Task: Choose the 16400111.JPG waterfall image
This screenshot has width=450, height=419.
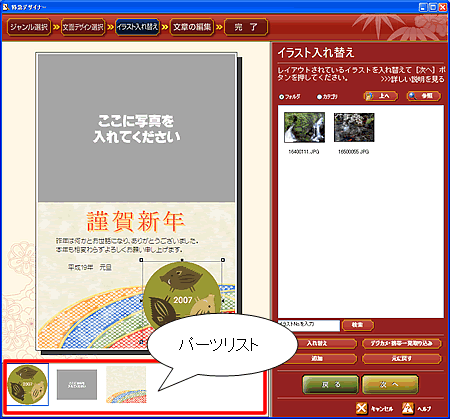Action: (x=304, y=127)
